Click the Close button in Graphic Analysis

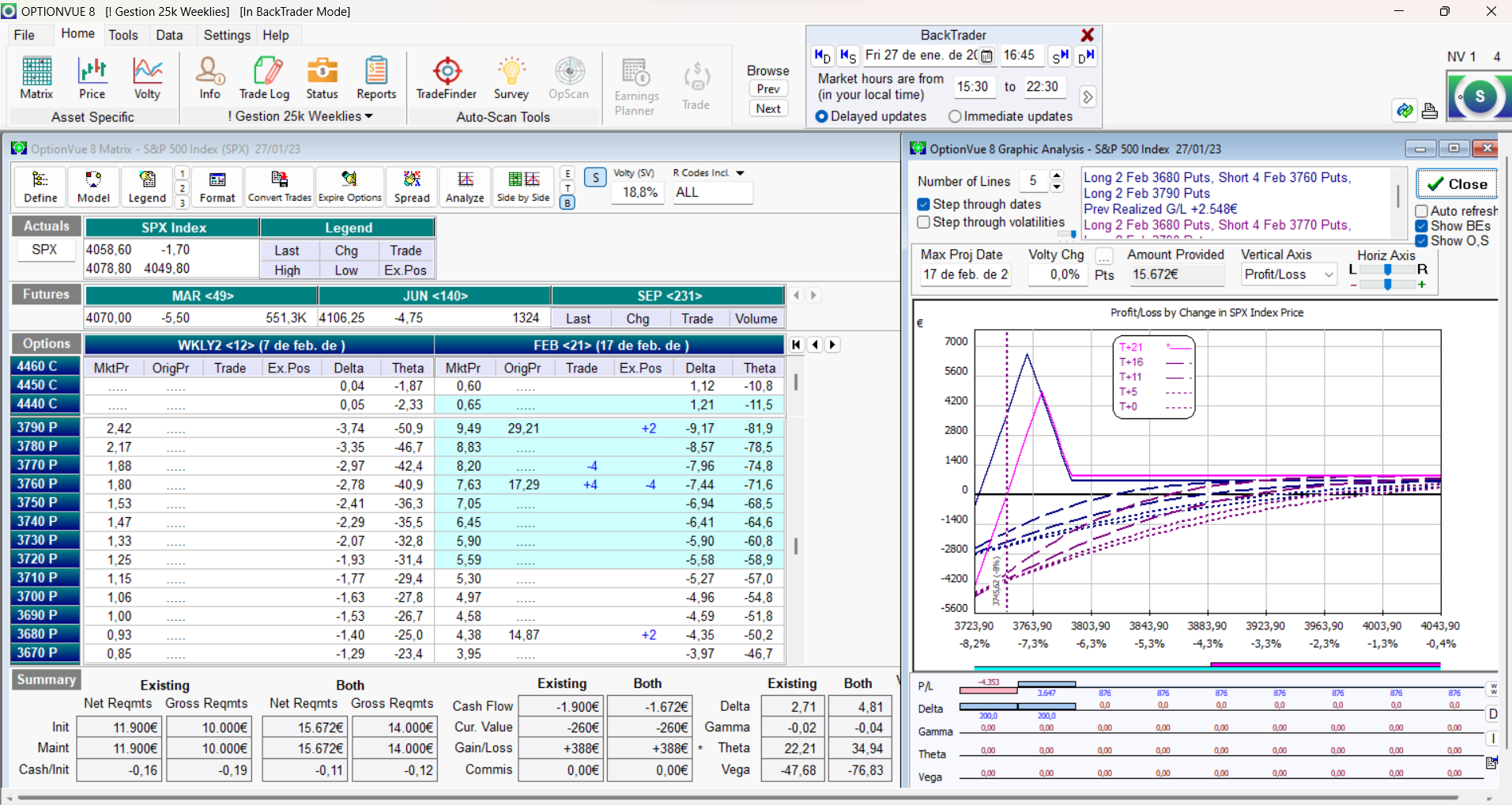[1457, 184]
